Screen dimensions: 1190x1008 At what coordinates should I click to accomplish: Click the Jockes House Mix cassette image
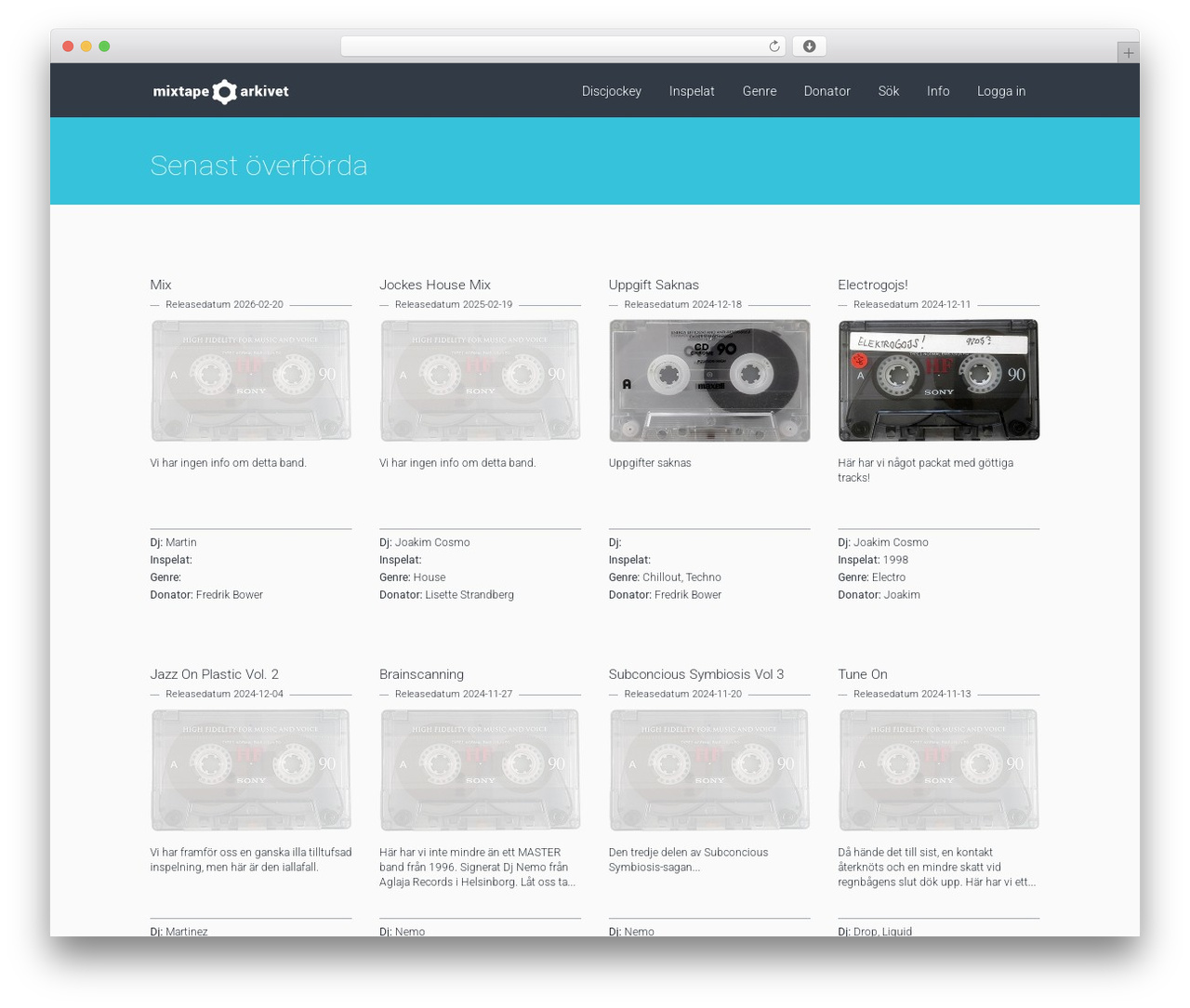(x=480, y=380)
